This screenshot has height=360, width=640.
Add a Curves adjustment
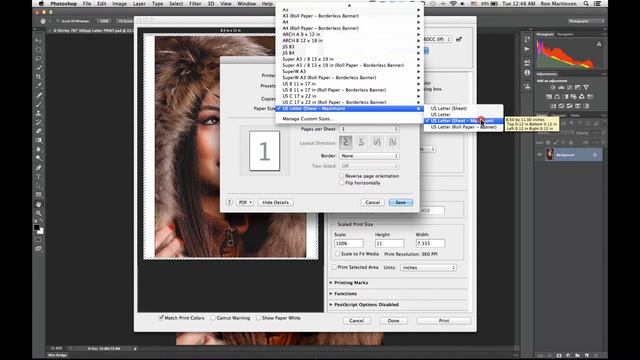(569, 87)
